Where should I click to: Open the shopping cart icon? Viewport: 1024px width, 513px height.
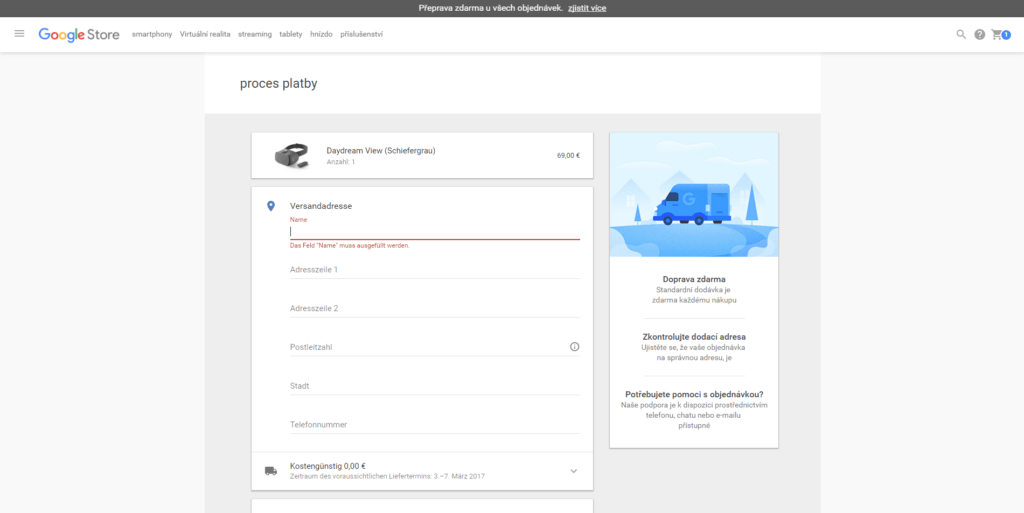999,34
